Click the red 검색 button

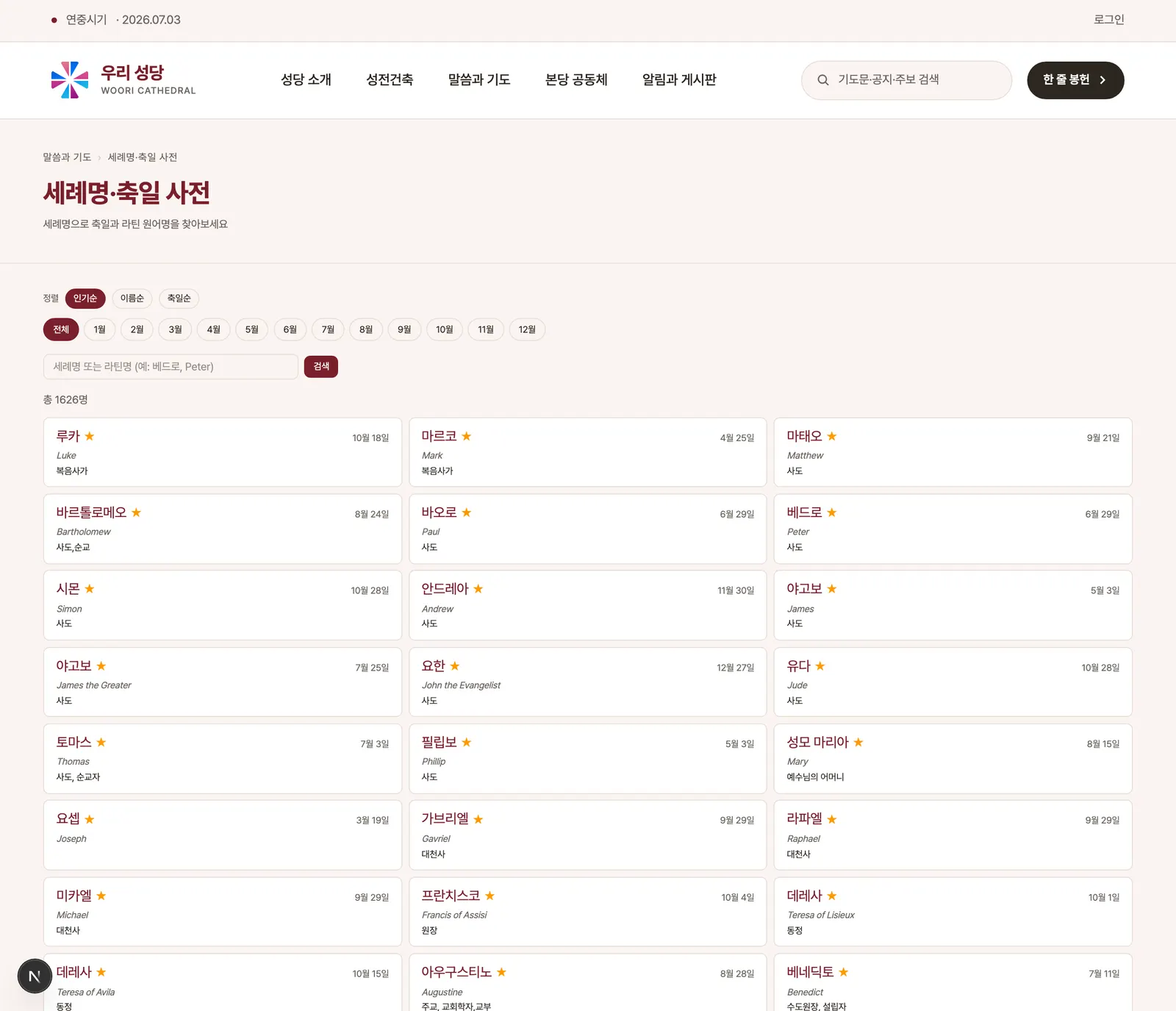321,366
